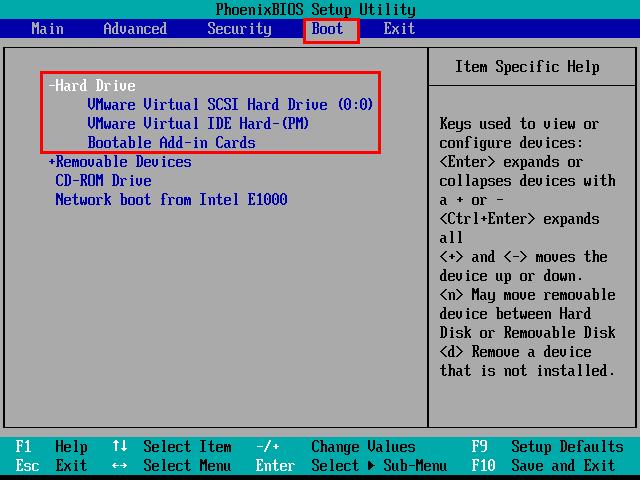This screenshot has width=640, height=480.
Task: Switch to the Main menu tab
Action: (47, 28)
